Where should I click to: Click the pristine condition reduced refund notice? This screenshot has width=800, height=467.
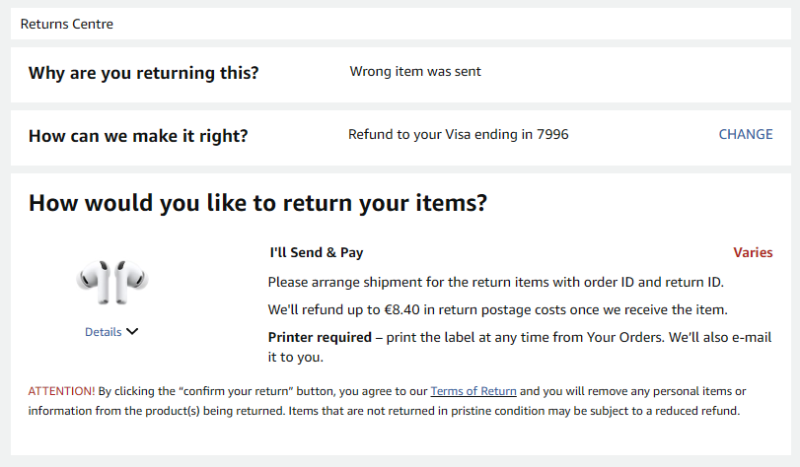[x=514, y=411]
